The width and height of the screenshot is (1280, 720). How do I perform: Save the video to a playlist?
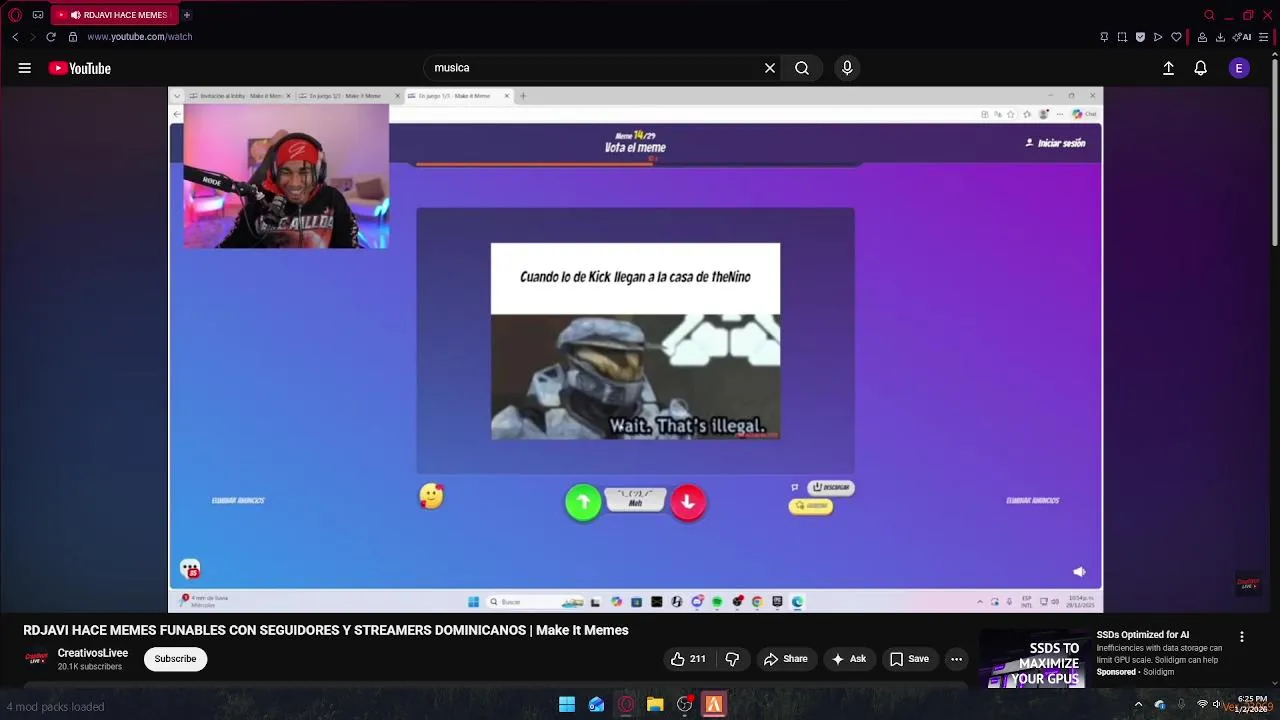click(909, 659)
